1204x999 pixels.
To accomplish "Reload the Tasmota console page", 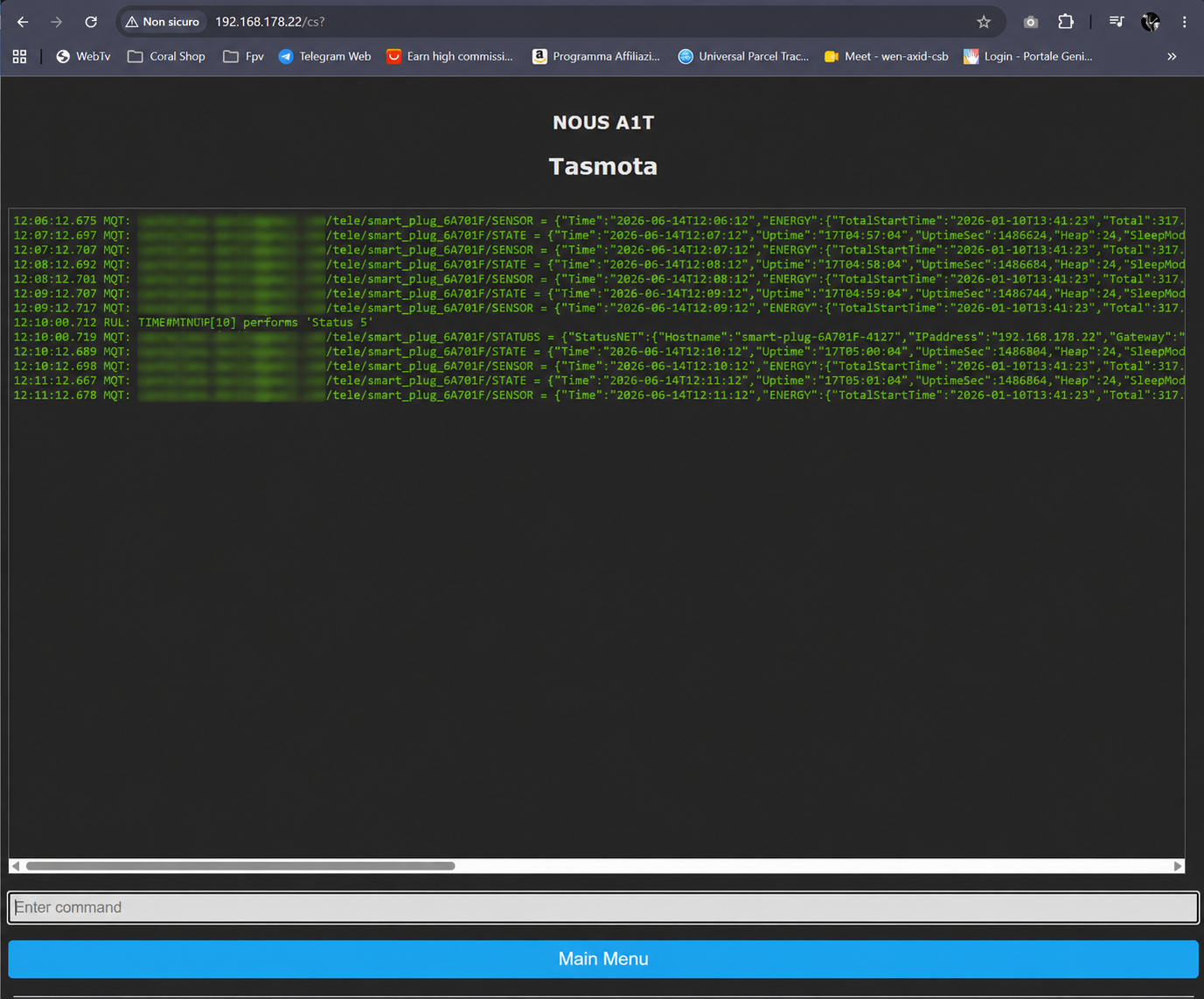I will pos(91,22).
